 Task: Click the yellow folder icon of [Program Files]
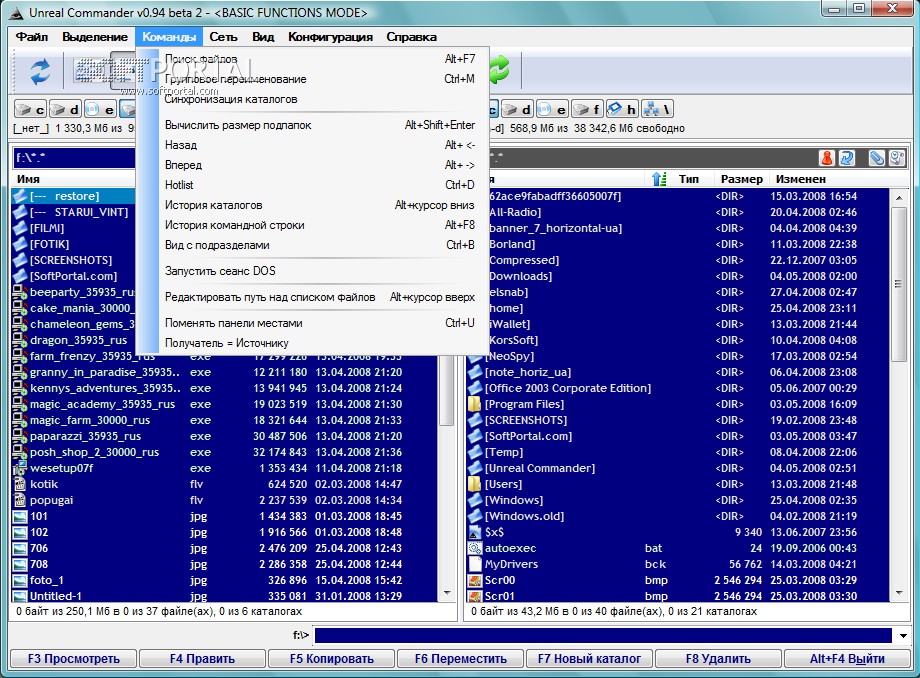(475, 404)
